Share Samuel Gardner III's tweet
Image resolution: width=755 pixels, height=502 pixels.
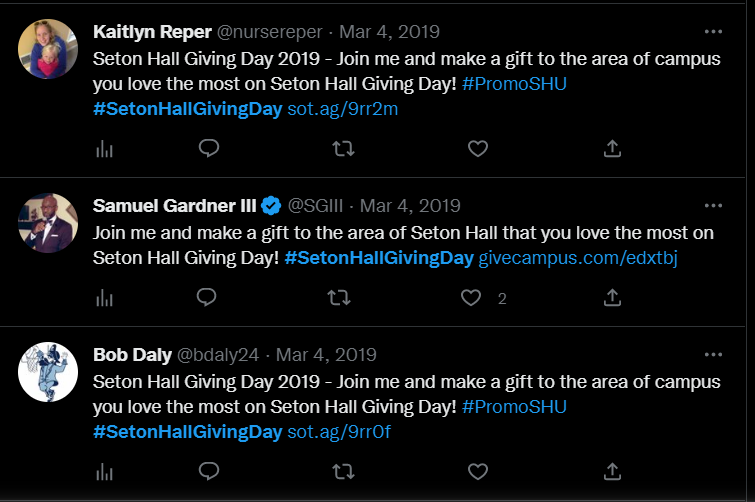613,297
